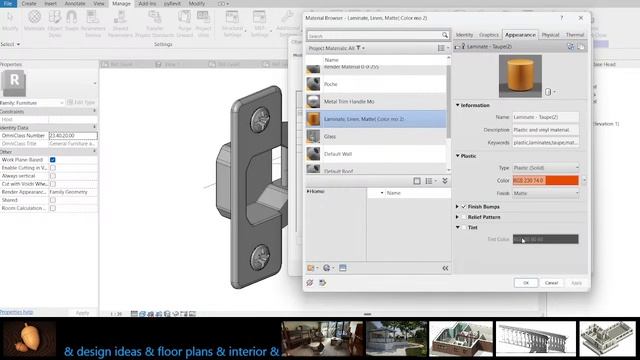The height and width of the screenshot is (360, 640).
Task: Click the Edit Type button
Action: point(81,102)
